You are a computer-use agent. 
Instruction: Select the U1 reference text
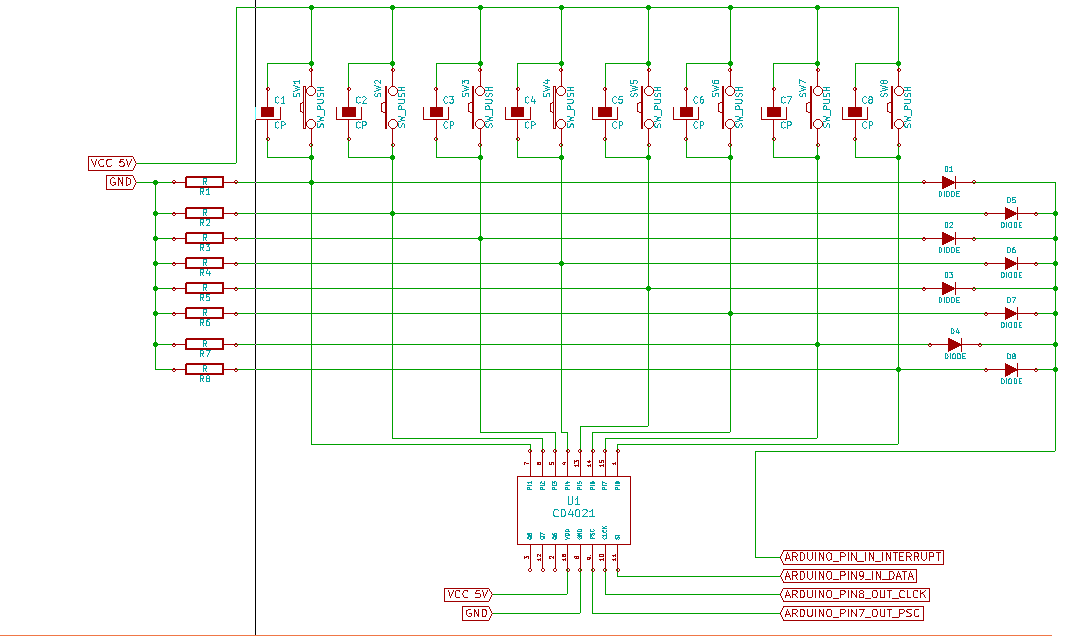[574, 501]
